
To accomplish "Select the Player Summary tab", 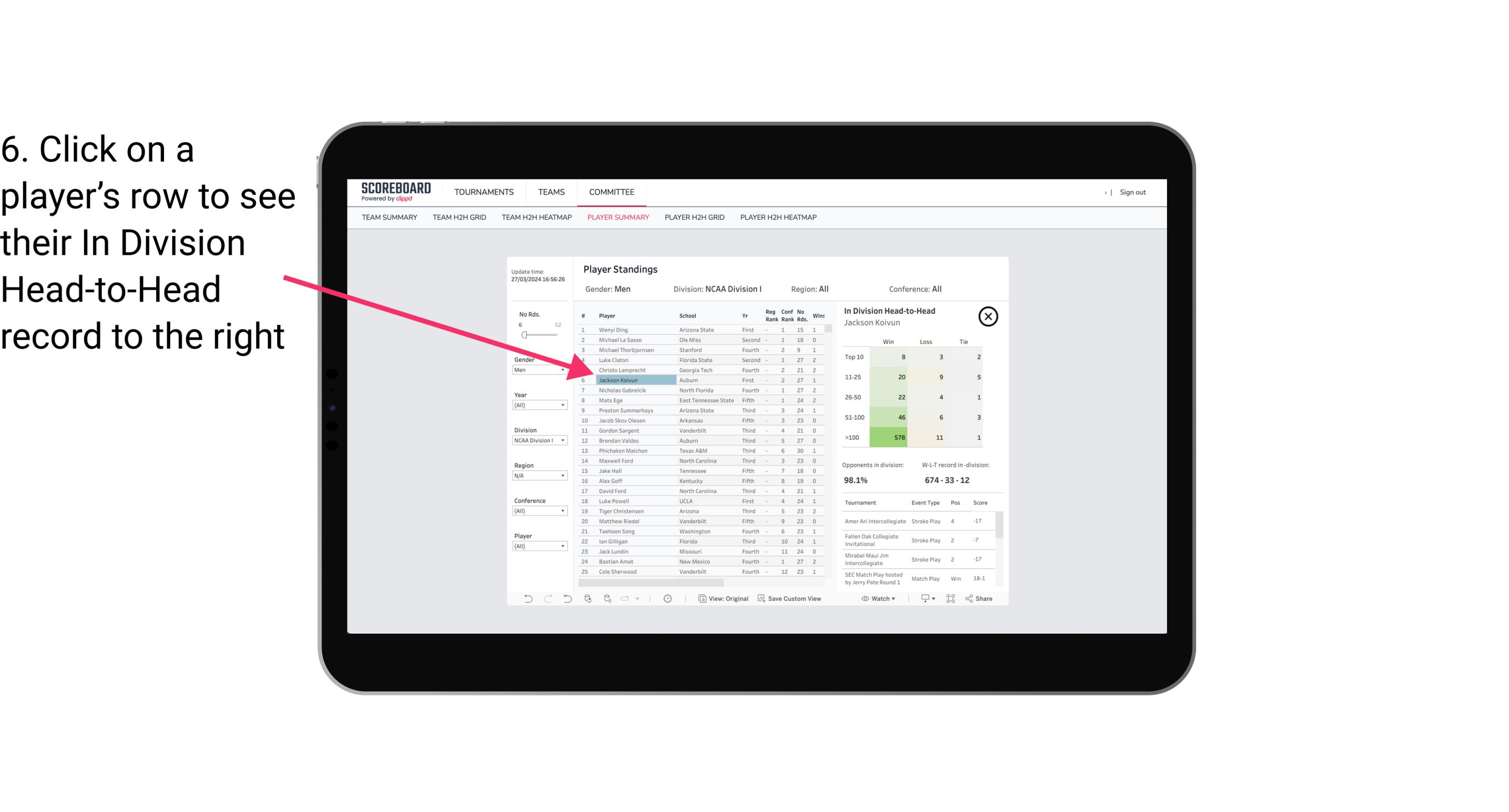I will point(617,219).
